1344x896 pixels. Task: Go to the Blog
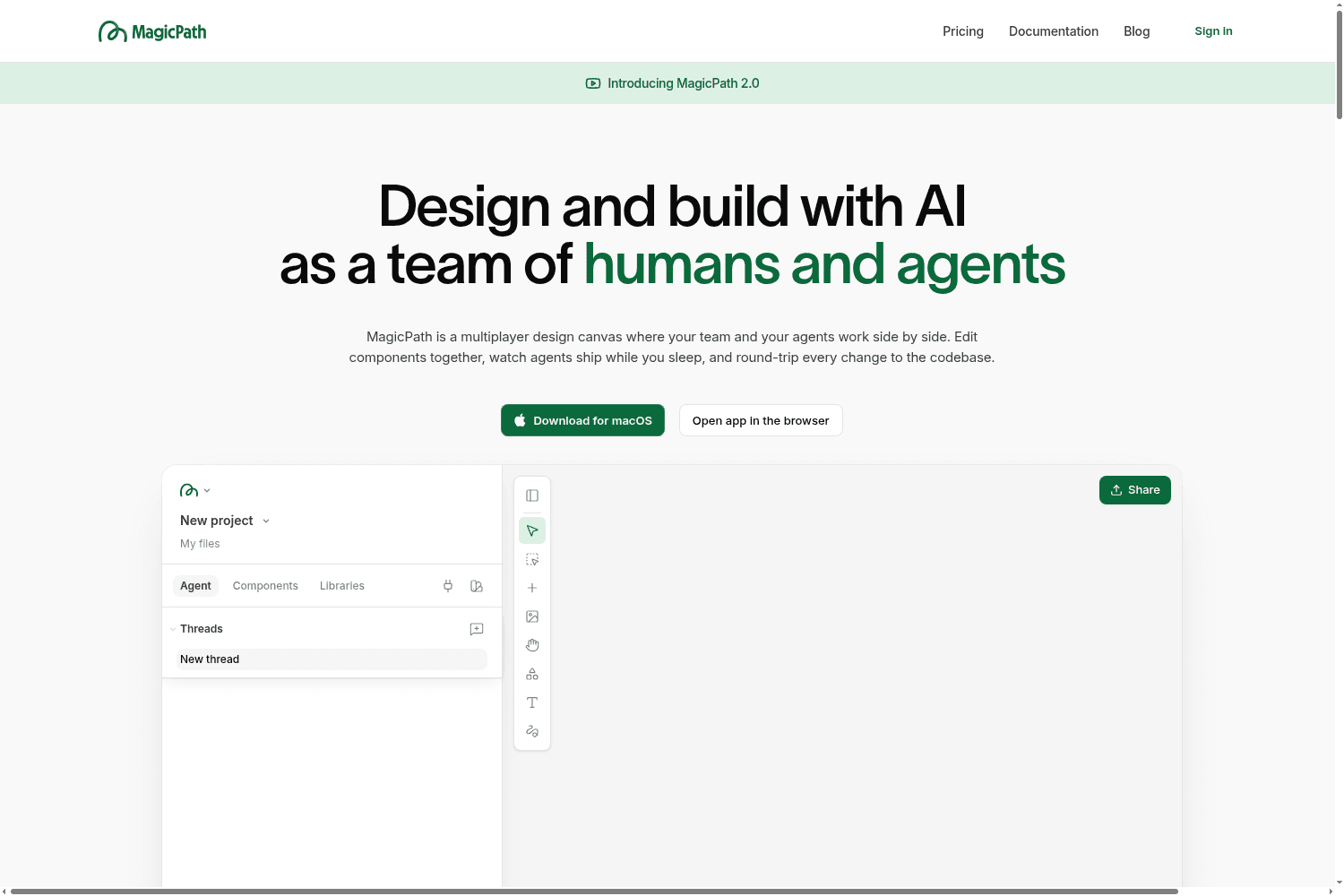pyautogui.click(x=1137, y=31)
